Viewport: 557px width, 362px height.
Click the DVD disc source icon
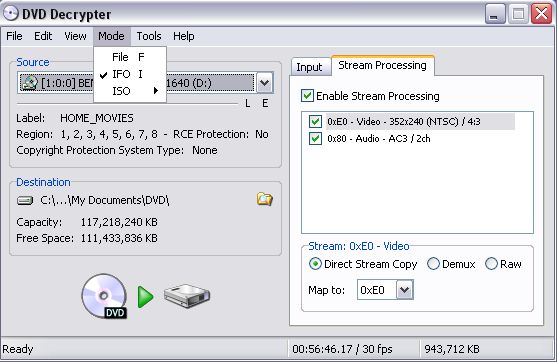tap(104, 296)
